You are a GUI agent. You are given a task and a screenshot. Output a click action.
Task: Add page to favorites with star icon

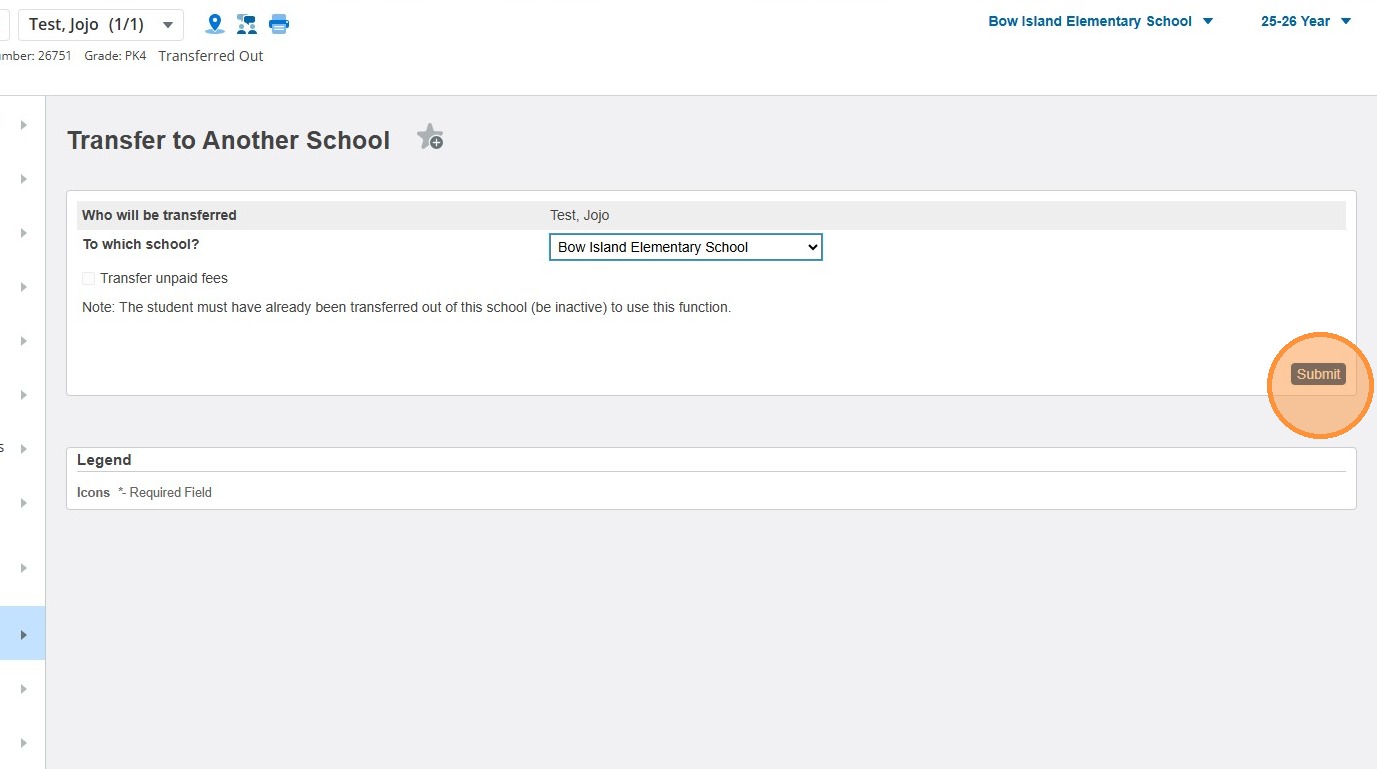pos(430,138)
